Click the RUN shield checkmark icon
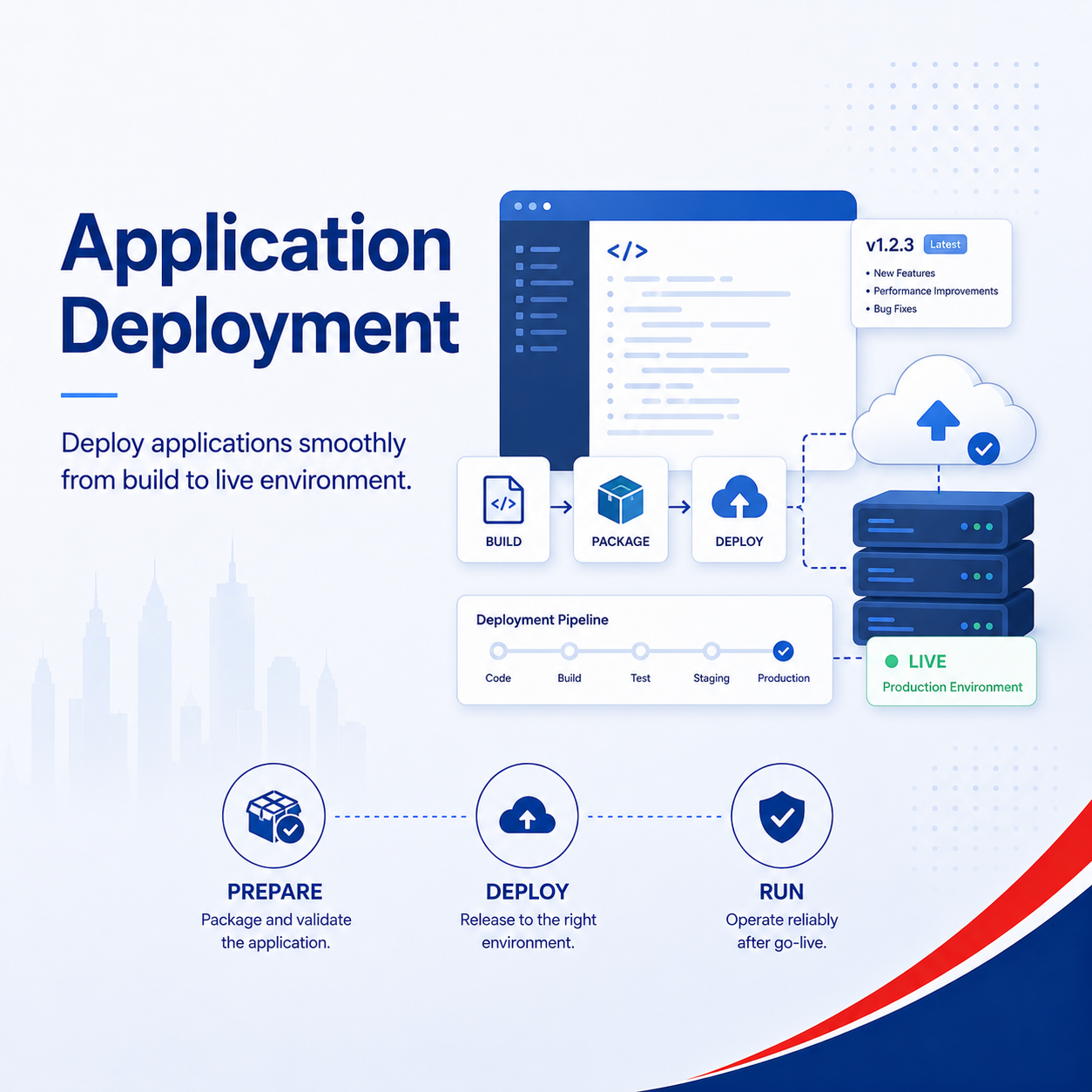1092x1092 pixels. pos(782,816)
